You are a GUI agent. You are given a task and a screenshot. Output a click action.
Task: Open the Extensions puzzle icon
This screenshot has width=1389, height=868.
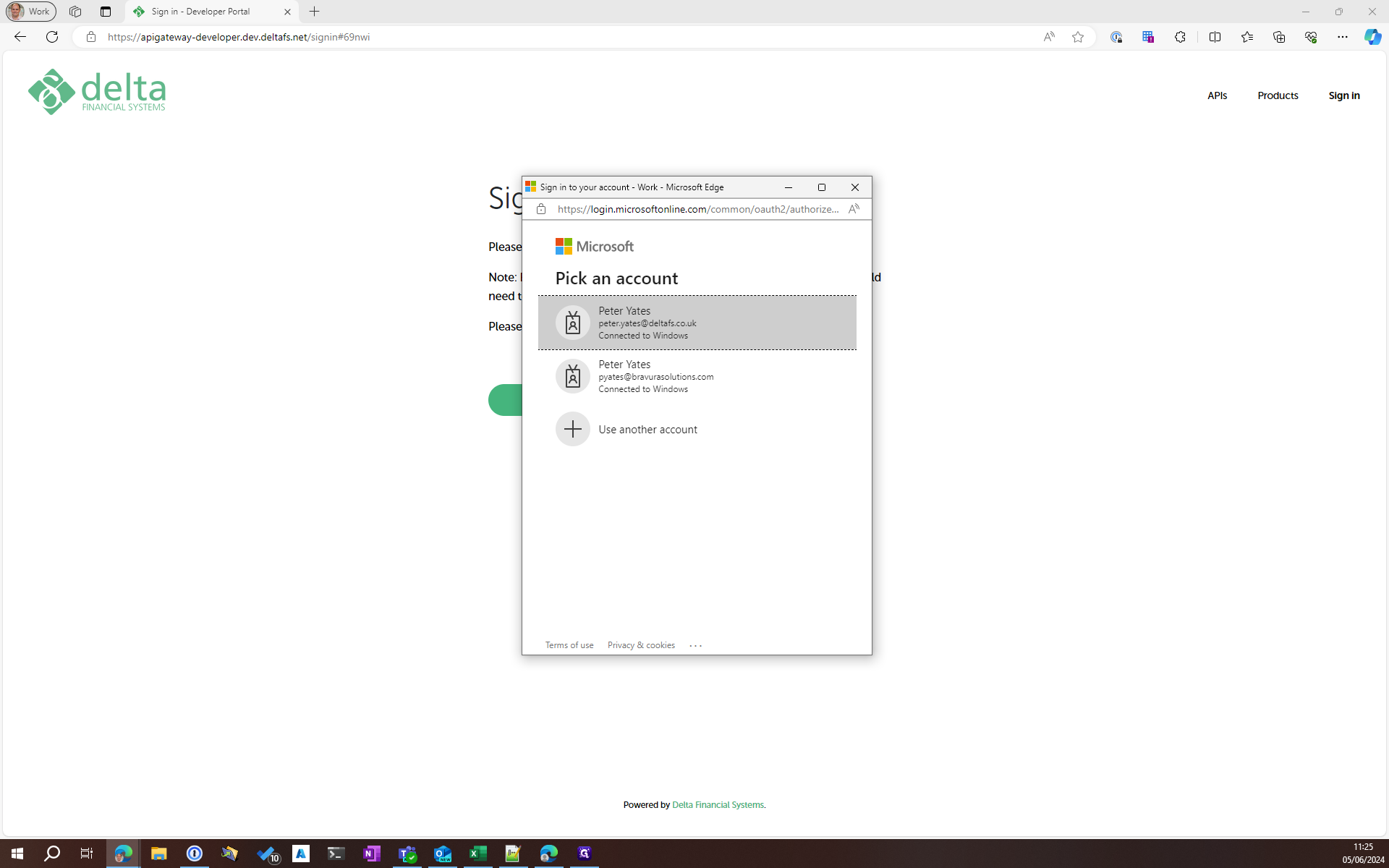pyautogui.click(x=1180, y=37)
